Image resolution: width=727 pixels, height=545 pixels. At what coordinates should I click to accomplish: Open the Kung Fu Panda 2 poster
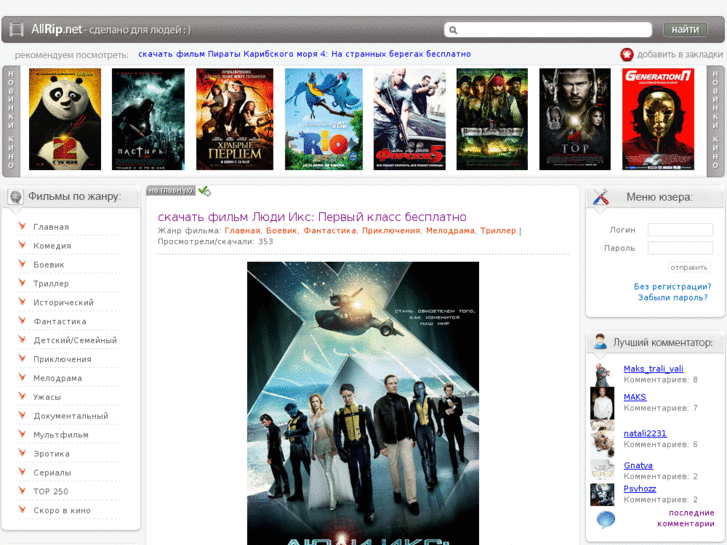(65, 119)
